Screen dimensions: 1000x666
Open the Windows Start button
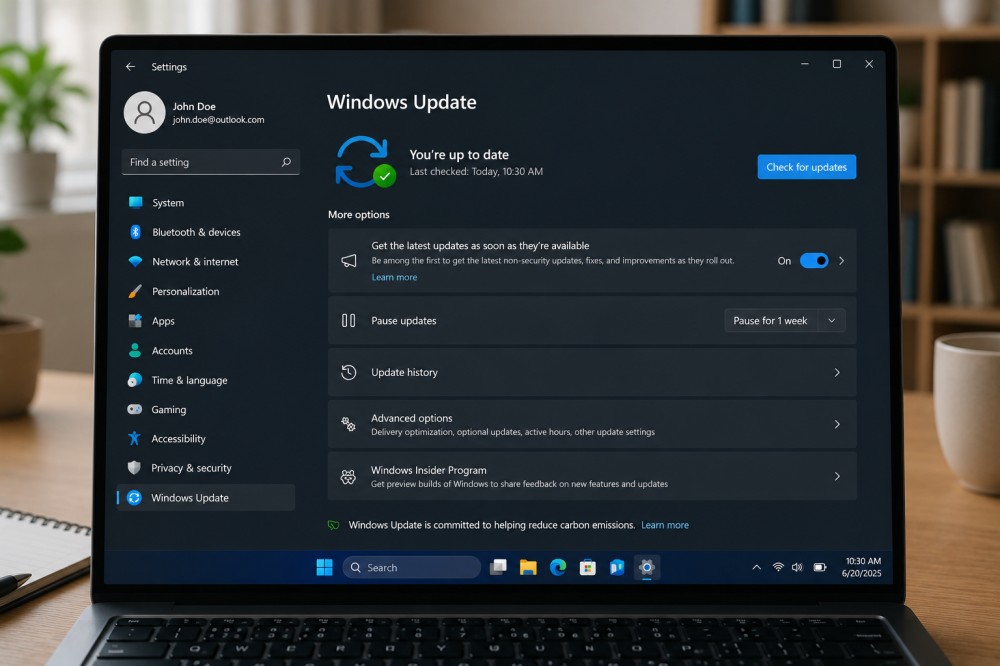[x=325, y=567]
